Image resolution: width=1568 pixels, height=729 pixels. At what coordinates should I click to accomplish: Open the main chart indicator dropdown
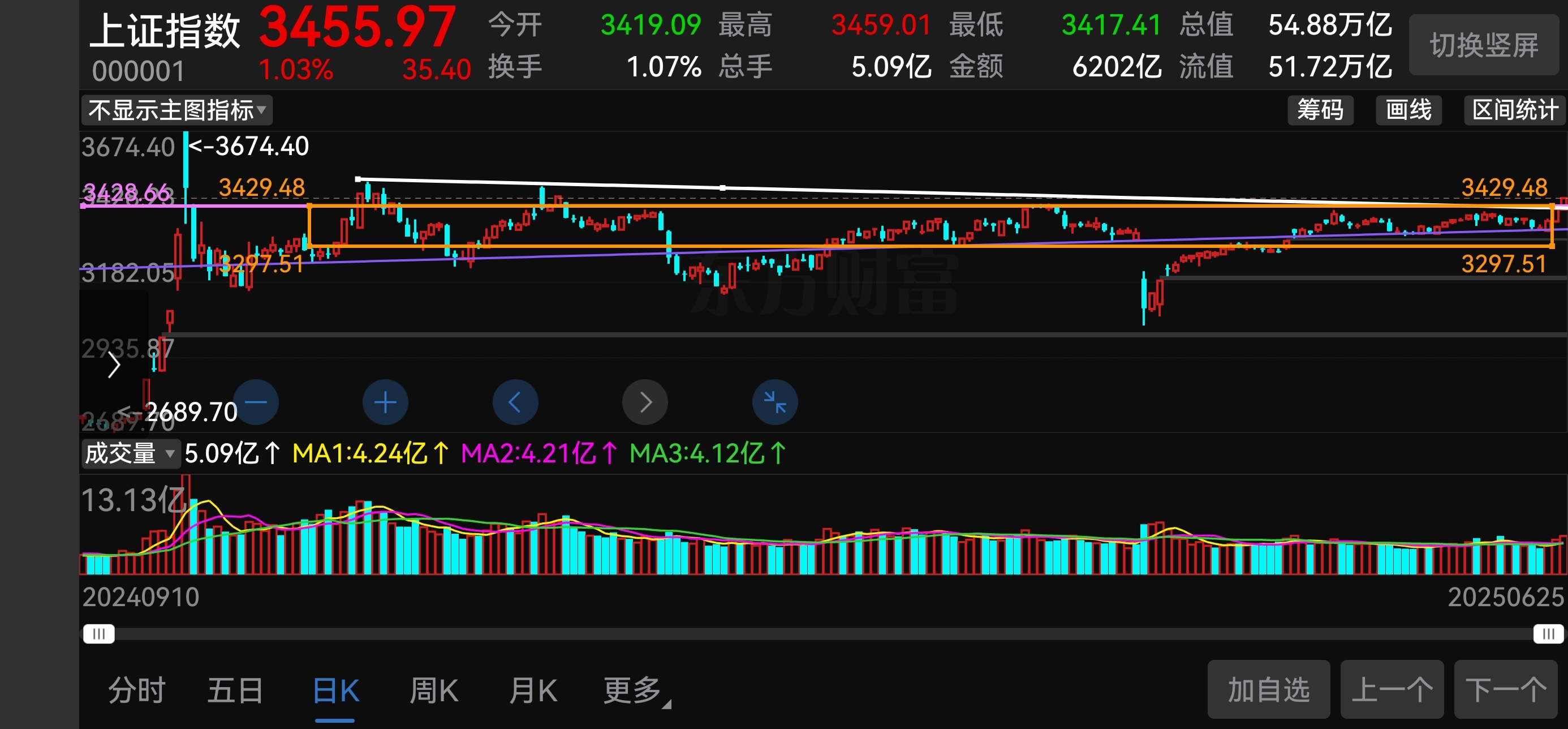coord(176,110)
